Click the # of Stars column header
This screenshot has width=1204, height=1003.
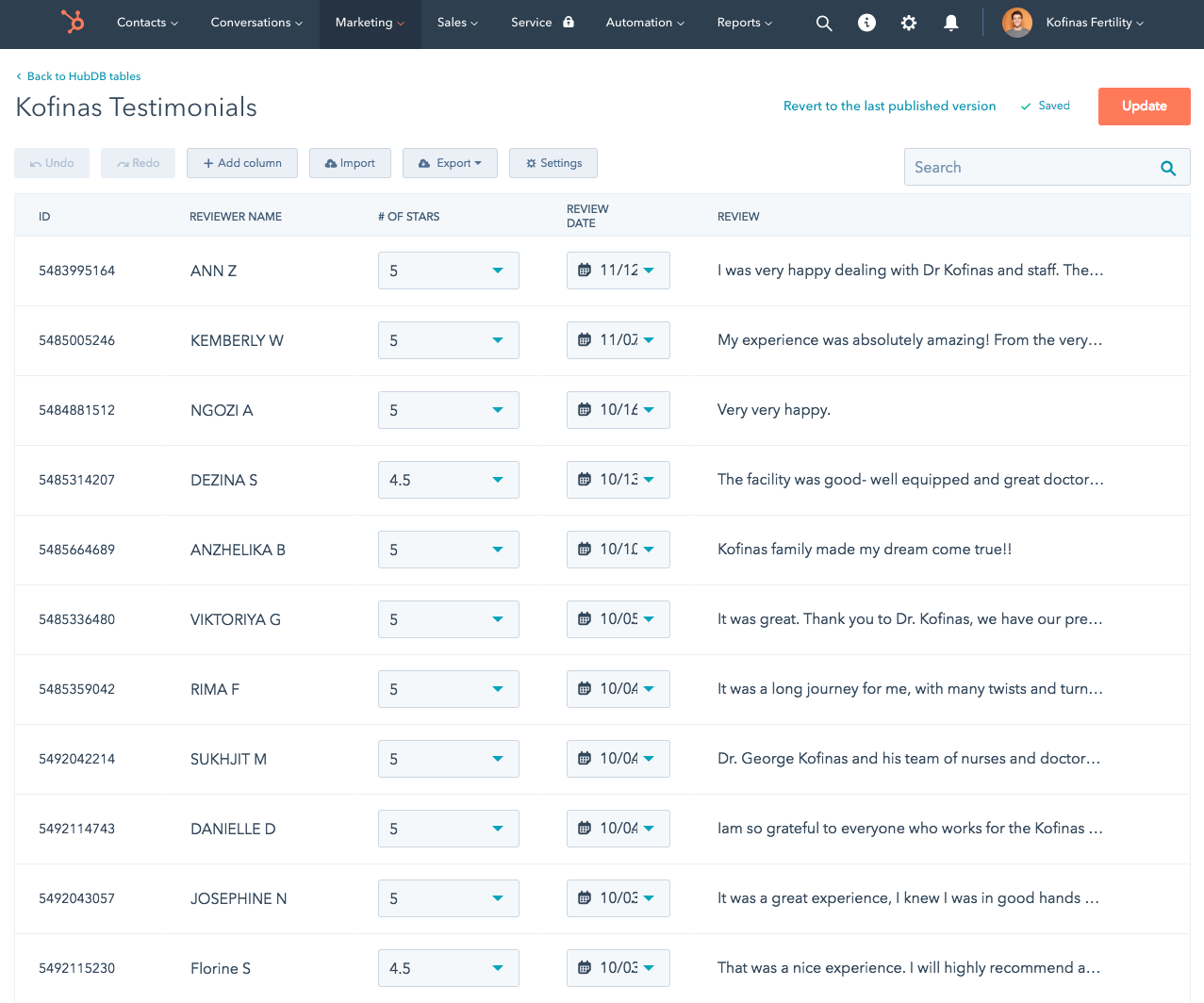(x=409, y=217)
